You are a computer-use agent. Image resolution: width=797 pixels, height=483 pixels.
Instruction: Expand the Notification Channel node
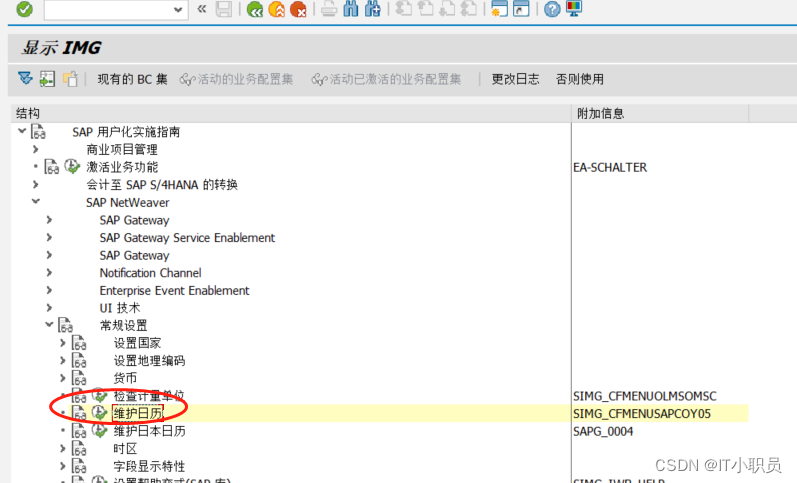[x=49, y=273]
